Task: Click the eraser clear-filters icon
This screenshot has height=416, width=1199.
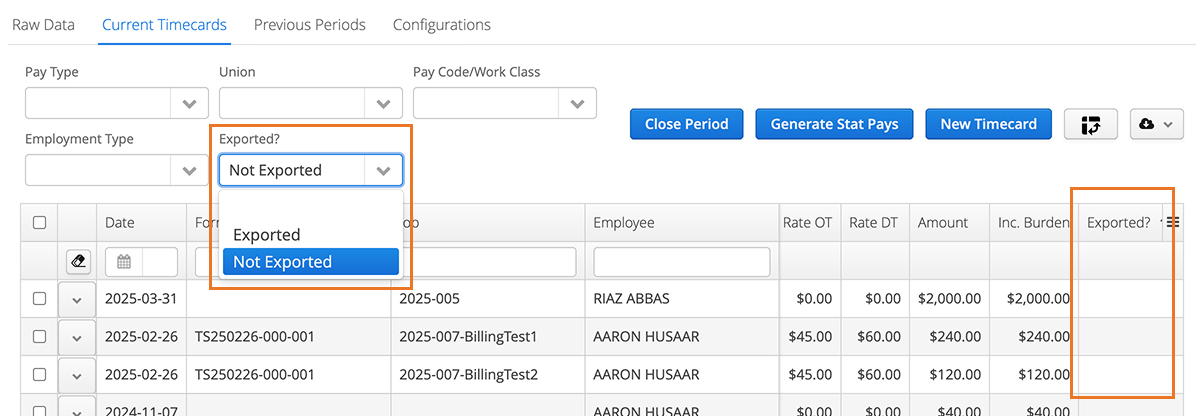Action: click(x=76, y=262)
